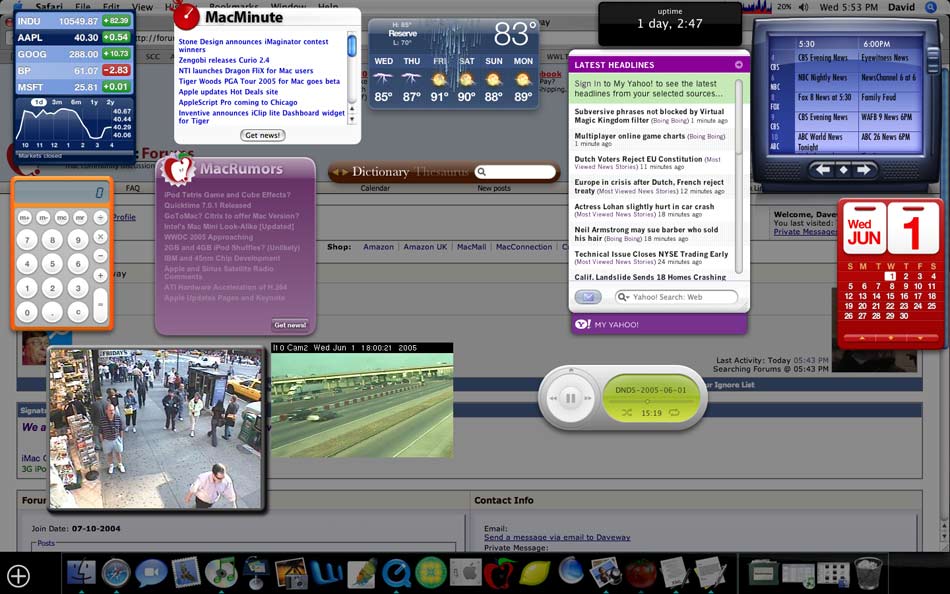Toggle shuffle on the iTunes widget
This screenshot has width=950, height=594.
pyautogui.click(x=626, y=413)
